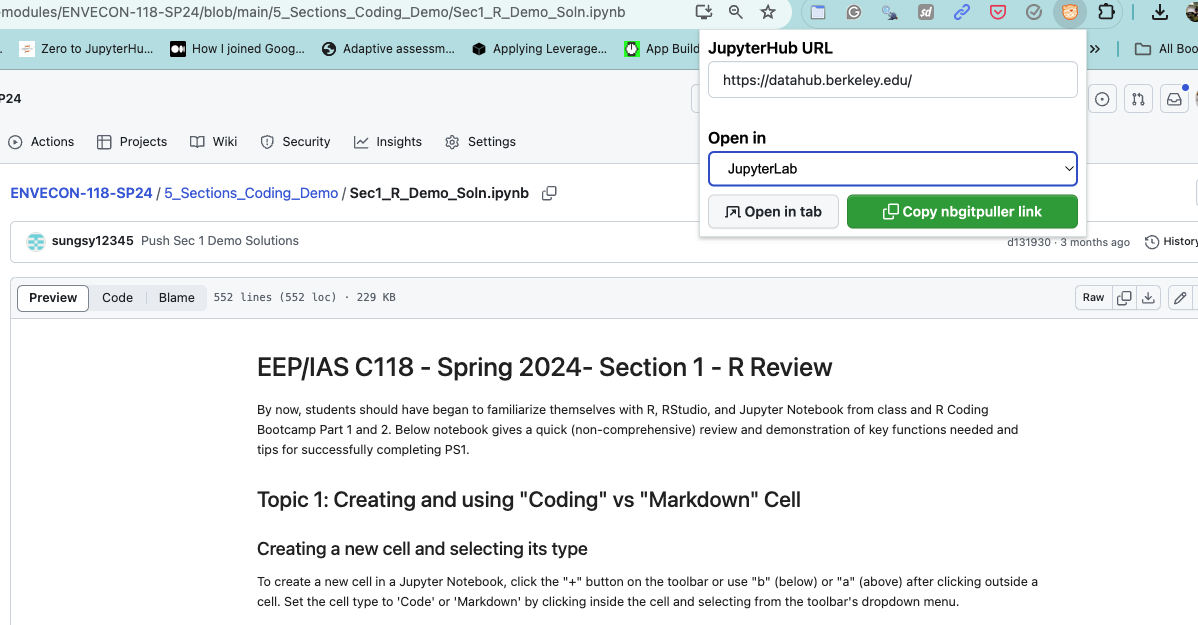1198x625 pixels.
Task: Open commit hash d131930
Action: (x=1028, y=242)
